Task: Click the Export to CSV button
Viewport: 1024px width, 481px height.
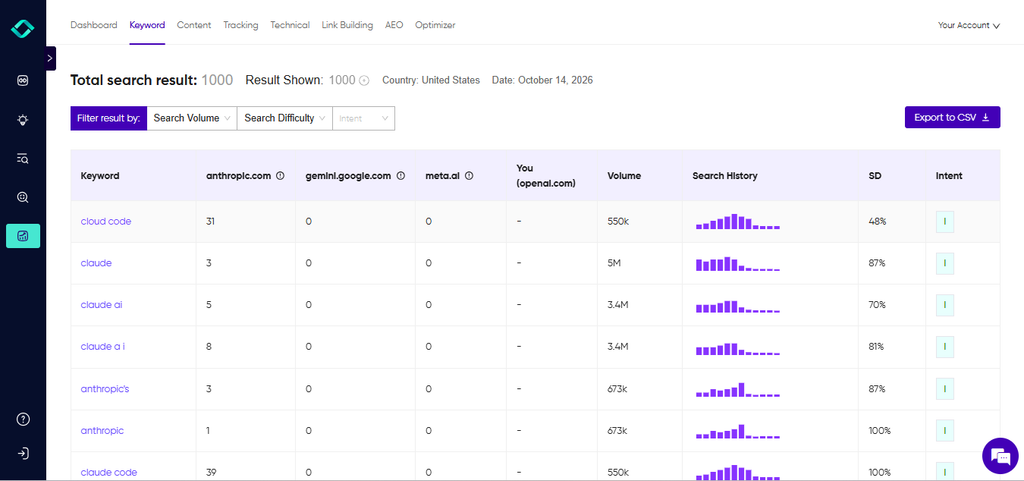Action: point(952,117)
